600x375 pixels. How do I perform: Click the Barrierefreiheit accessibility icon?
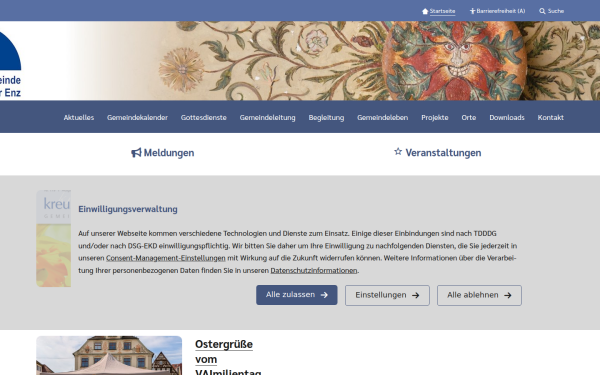pyautogui.click(x=472, y=11)
